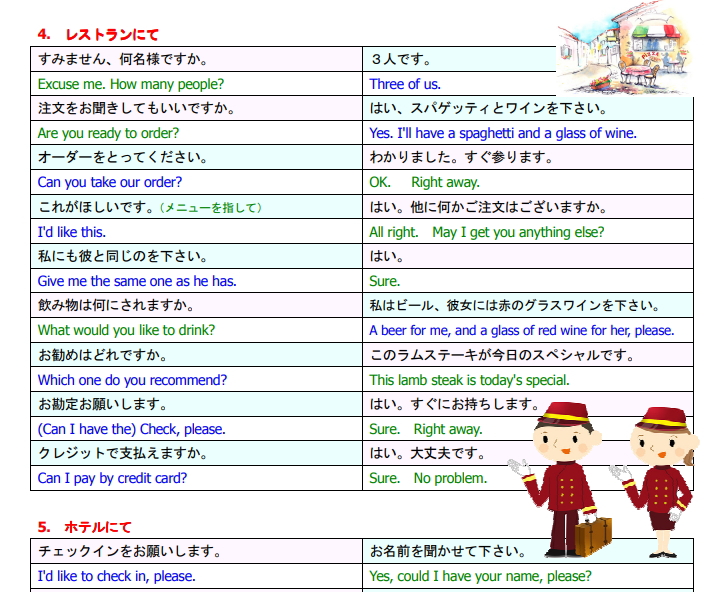This screenshot has height=592, width=726.
Task: Click the 'Three of us.' cell
Action: point(405,84)
